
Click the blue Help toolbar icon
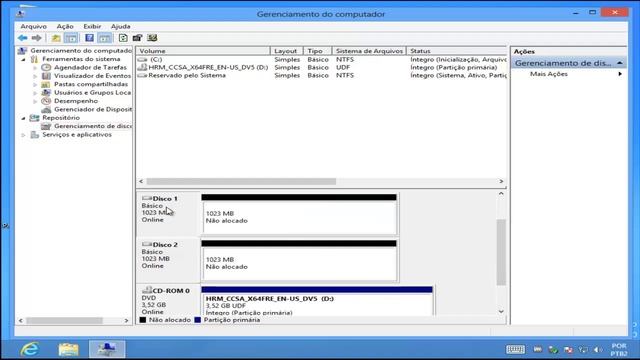coord(89,38)
